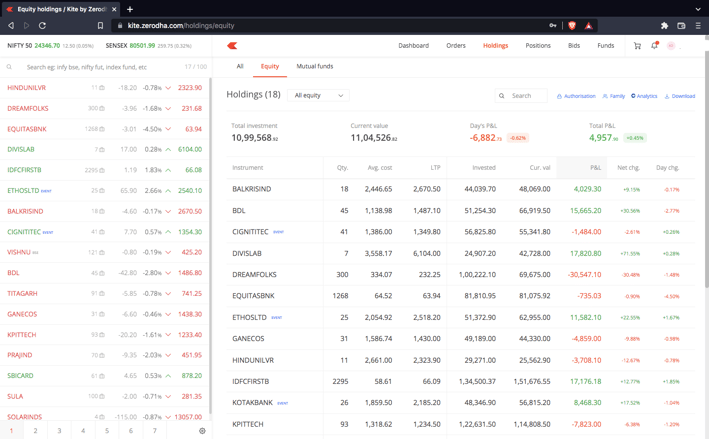Open the Positions page
The width and height of the screenshot is (709, 439).
pos(538,46)
